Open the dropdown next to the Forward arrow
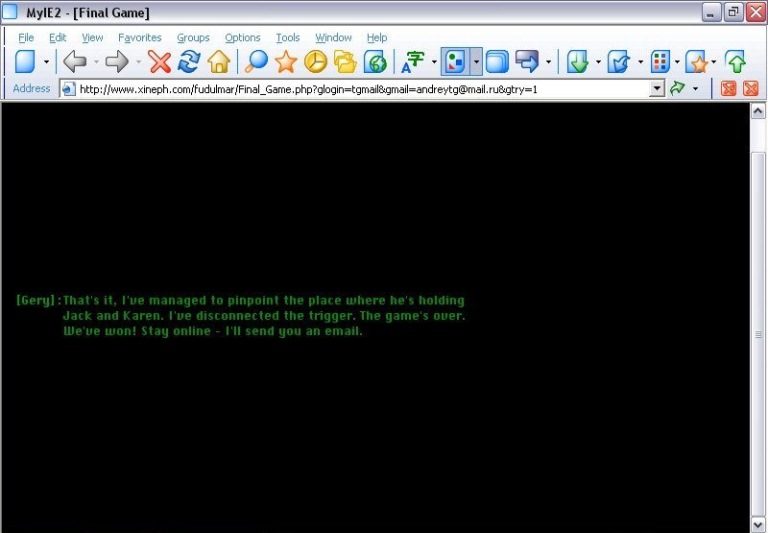 (138, 62)
